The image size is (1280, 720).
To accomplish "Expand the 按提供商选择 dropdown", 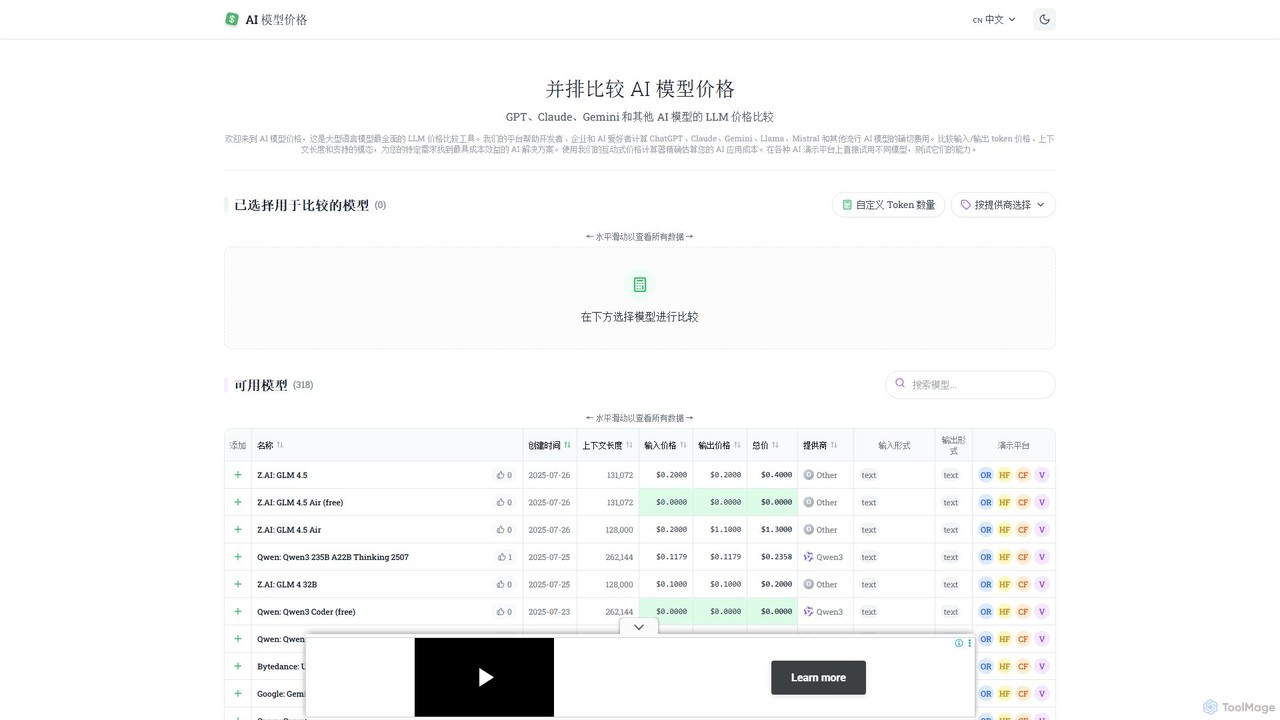I will [x=1003, y=205].
